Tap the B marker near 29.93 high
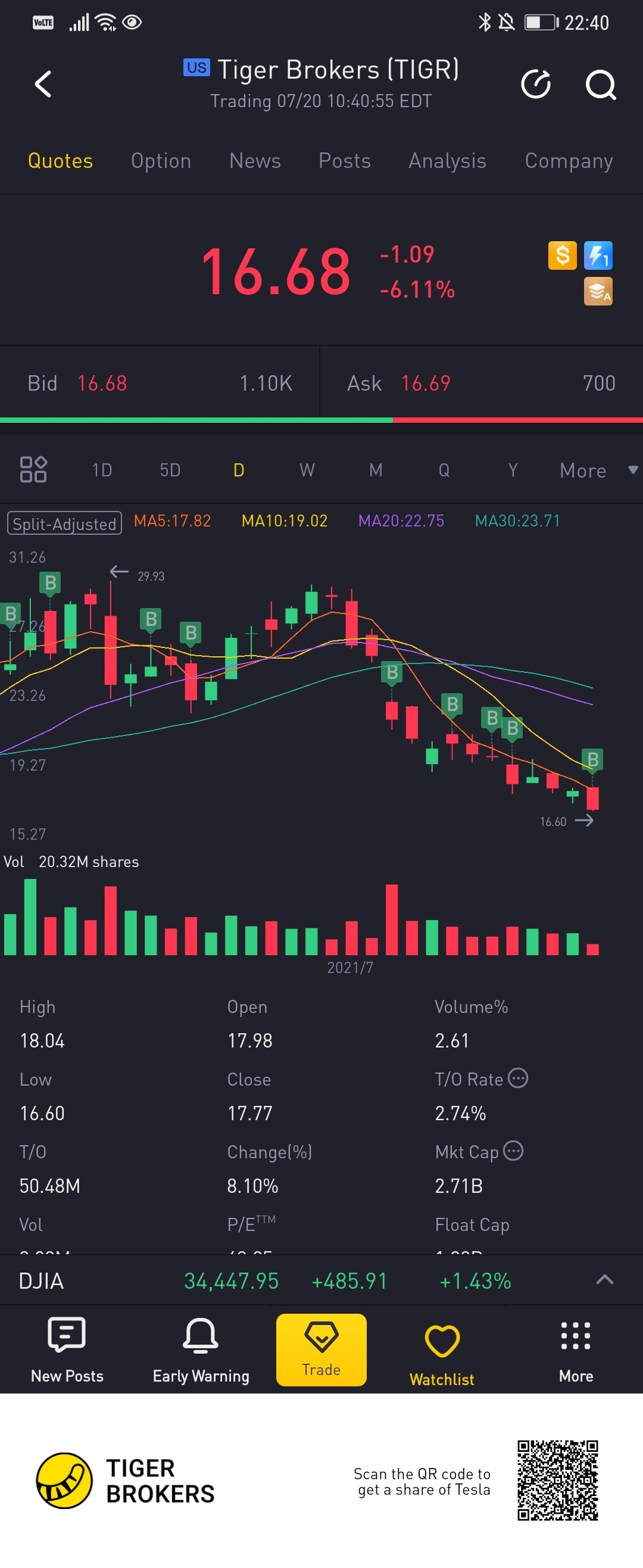Viewport: 643px width, 1568px height. pos(51,582)
